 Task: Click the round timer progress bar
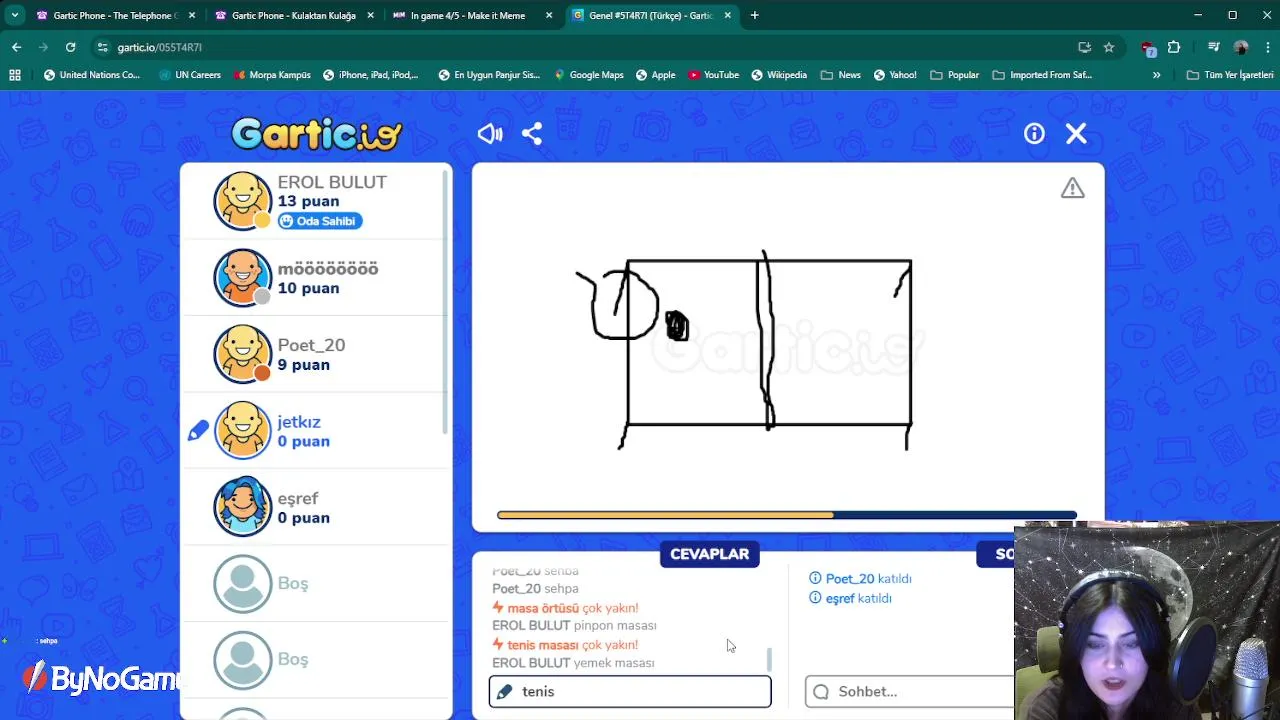click(x=787, y=515)
